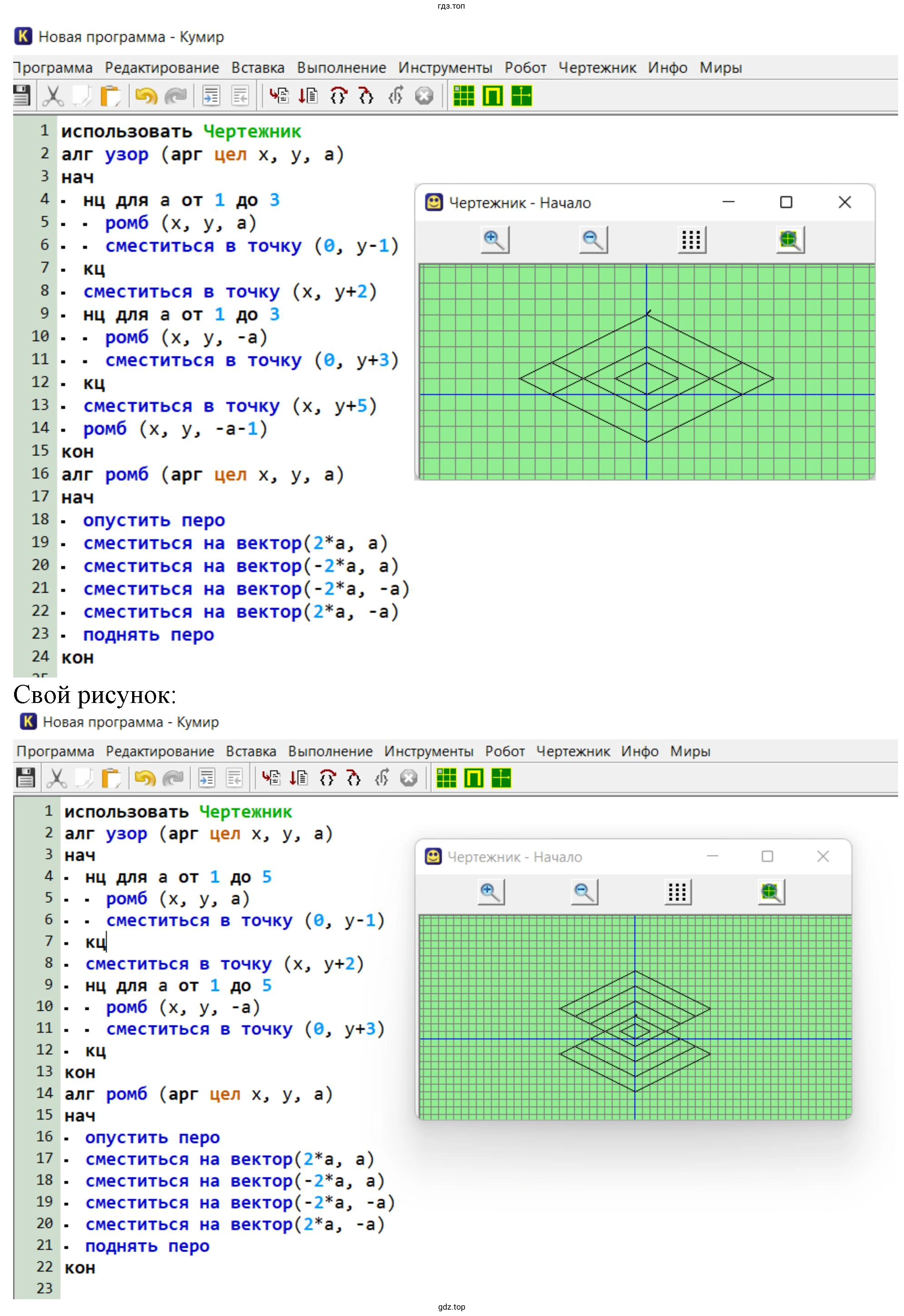Image resolution: width=904 pixels, height=1316 pixels.
Task: Zoom in on the upper Чертежник window
Action: coord(494,240)
